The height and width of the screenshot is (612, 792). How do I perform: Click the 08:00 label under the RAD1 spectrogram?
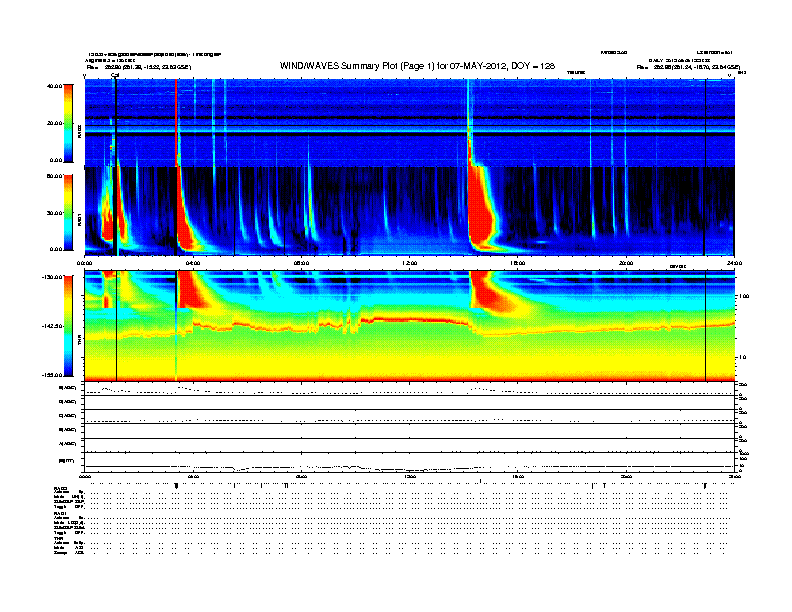tap(301, 263)
